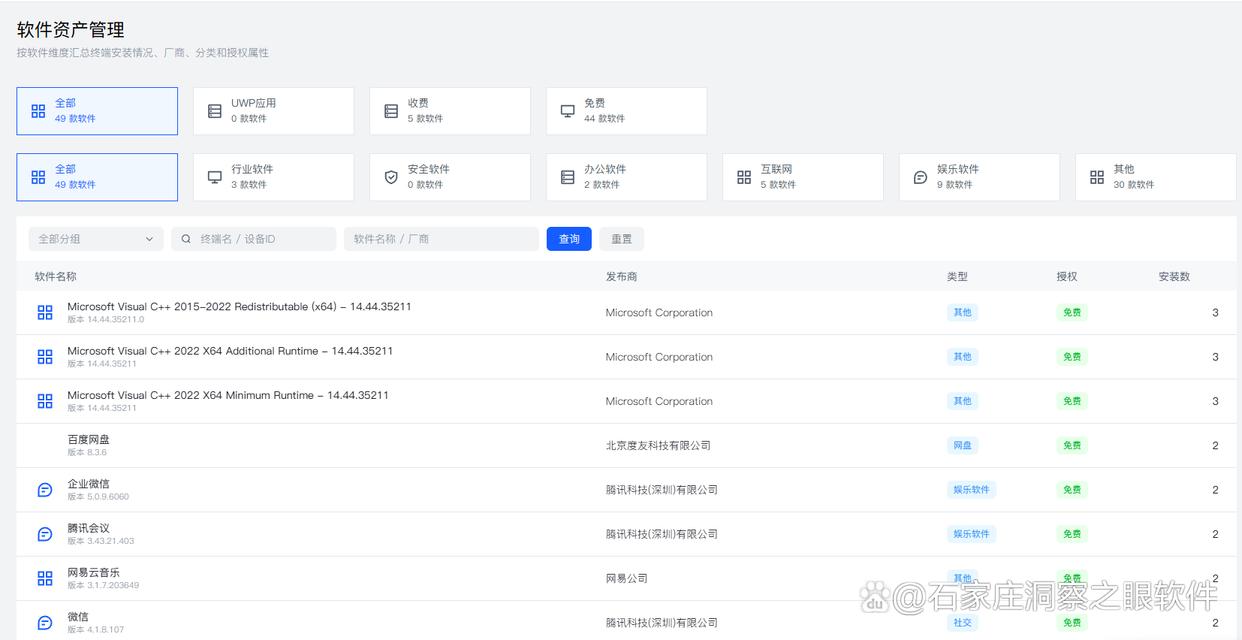Click the chat icon beside 微信 version 4.1.8.107
This screenshot has height=640, width=1242.
(x=45, y=622)
